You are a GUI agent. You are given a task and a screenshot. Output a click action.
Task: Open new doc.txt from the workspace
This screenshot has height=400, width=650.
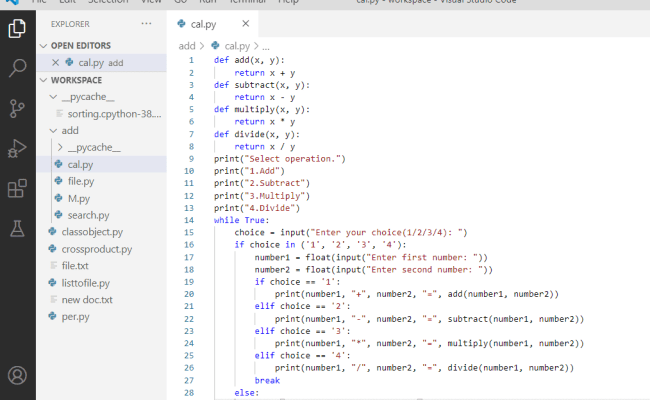[102, 299]
